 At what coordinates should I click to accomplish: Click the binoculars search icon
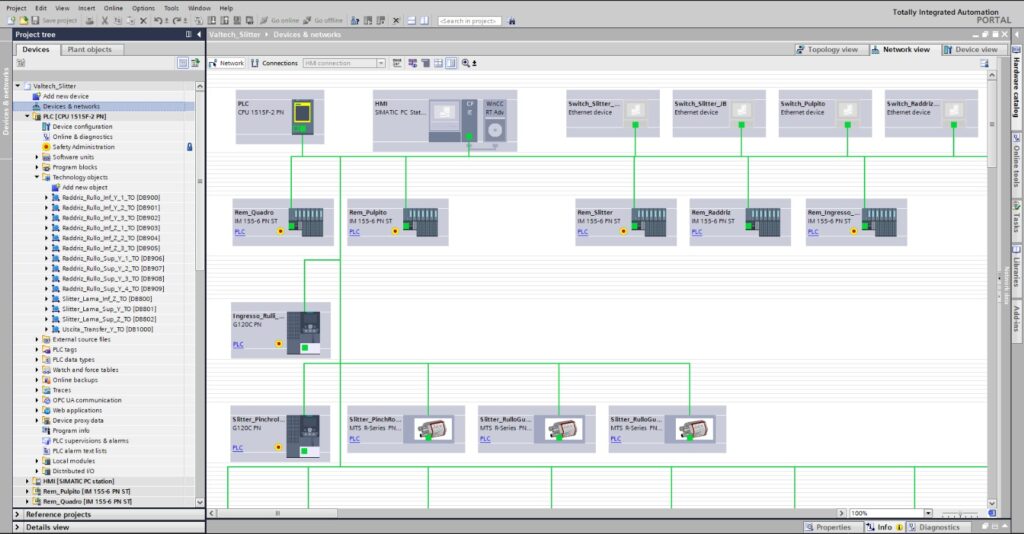pyautogui.click(x=511, y=21)
